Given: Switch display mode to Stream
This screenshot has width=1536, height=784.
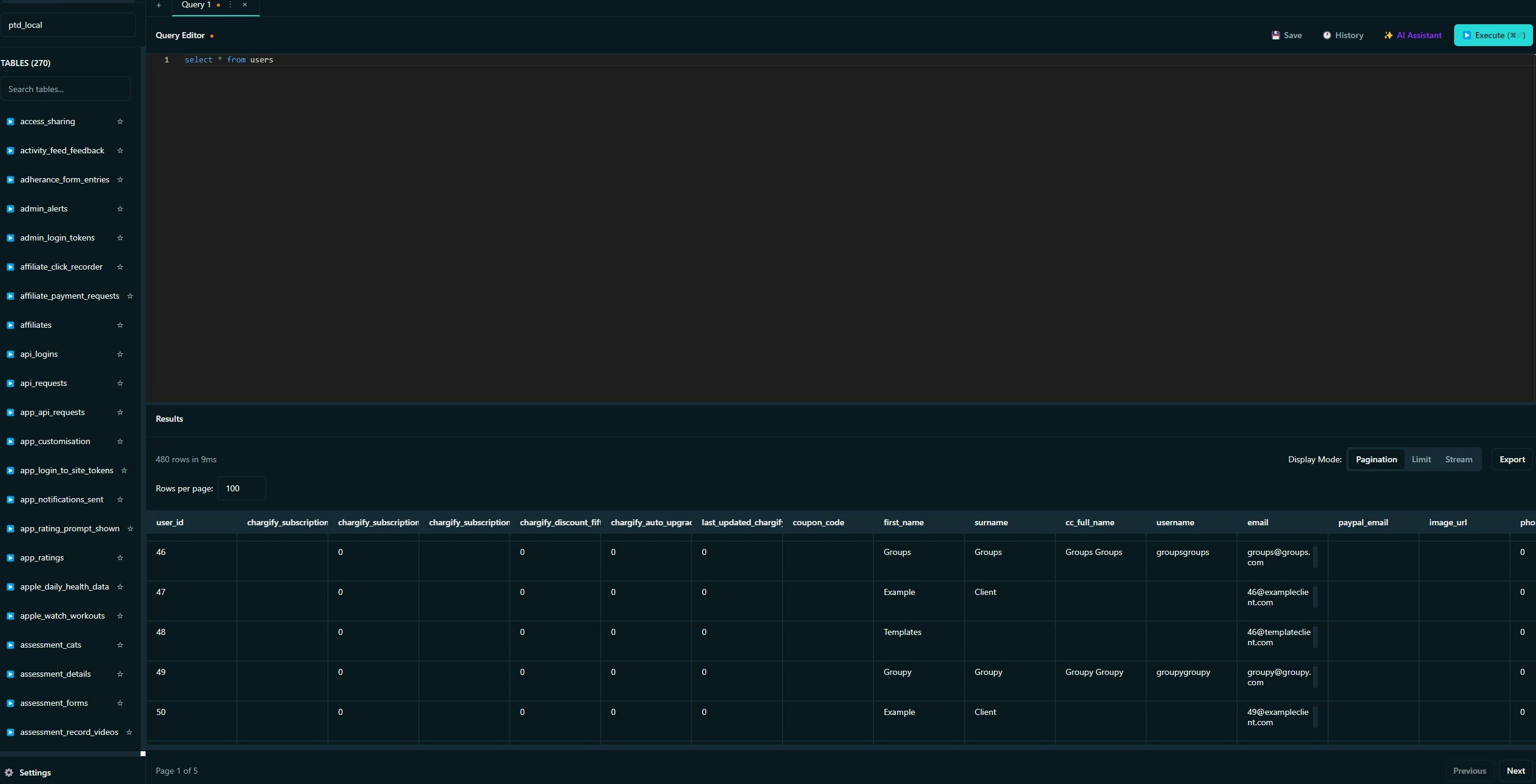Looking at the screenshot, I should (x=1458, y=459).
